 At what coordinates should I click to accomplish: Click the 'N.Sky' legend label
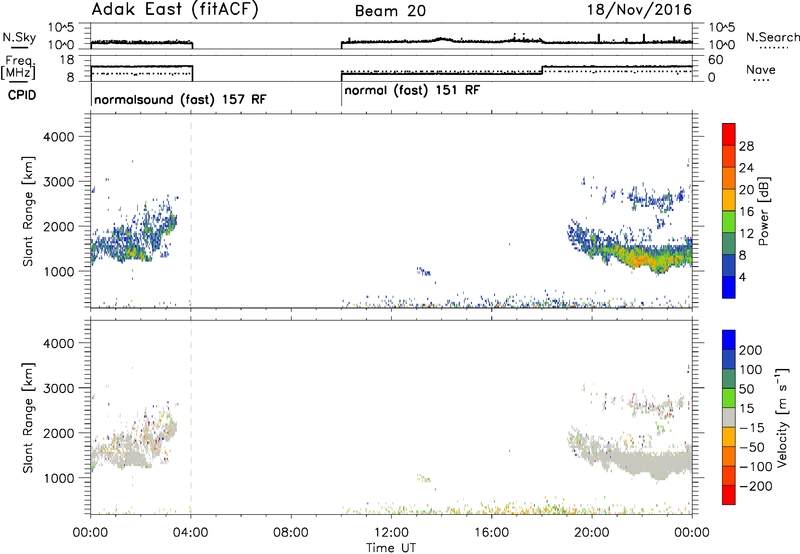pos(19,37)
